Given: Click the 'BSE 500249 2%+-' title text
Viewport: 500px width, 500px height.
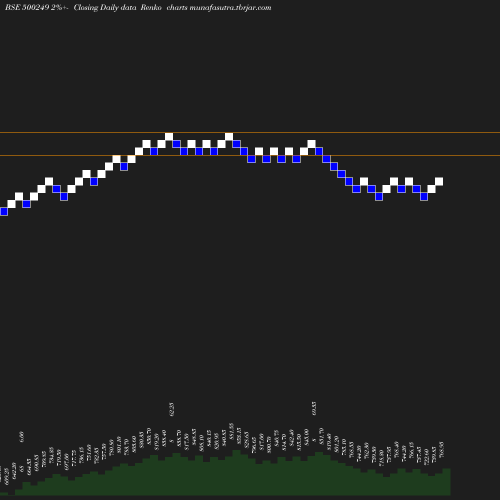Looking at the screenshot, I should [x=37, y=8].
